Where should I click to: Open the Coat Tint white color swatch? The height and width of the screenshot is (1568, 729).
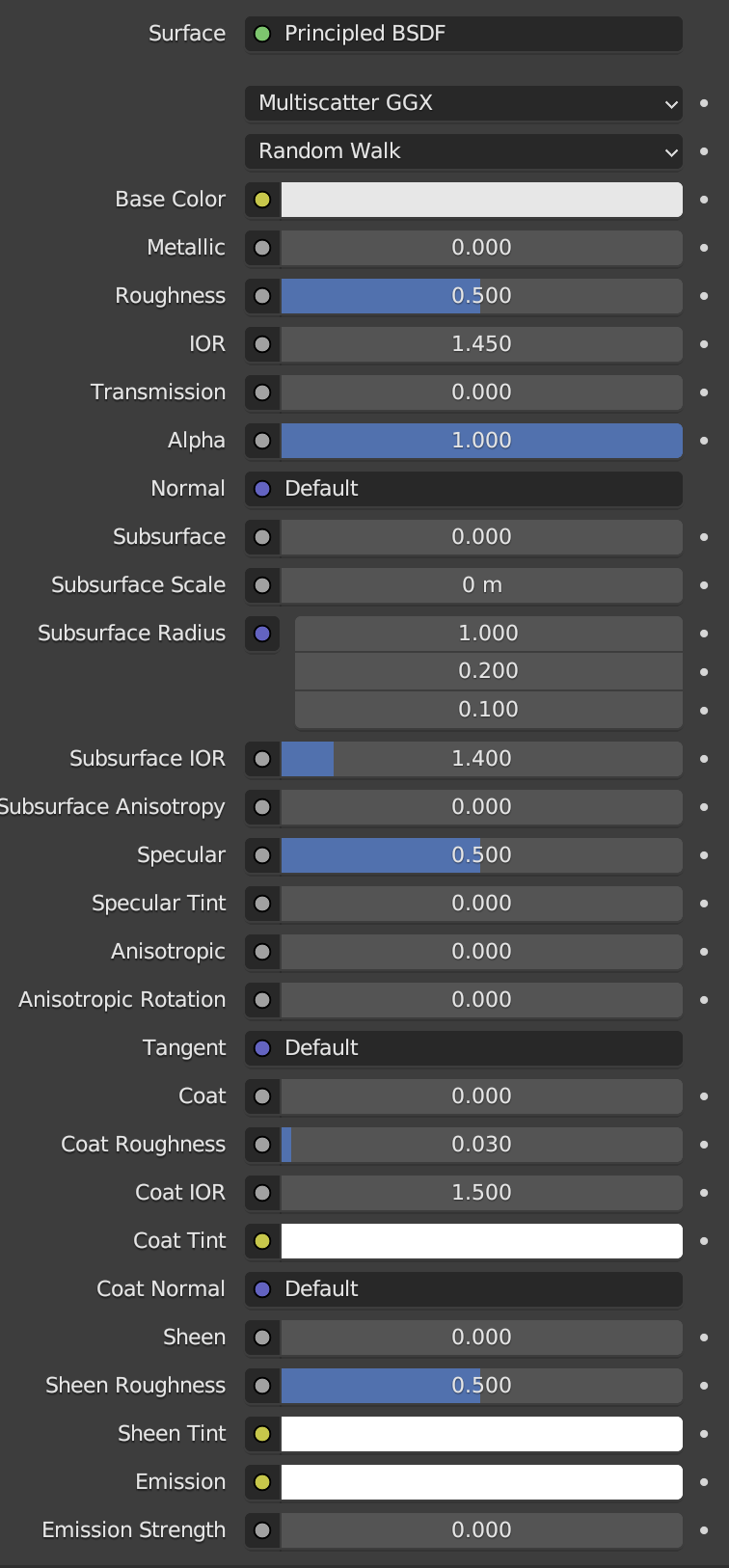[x=482, y=1241]
